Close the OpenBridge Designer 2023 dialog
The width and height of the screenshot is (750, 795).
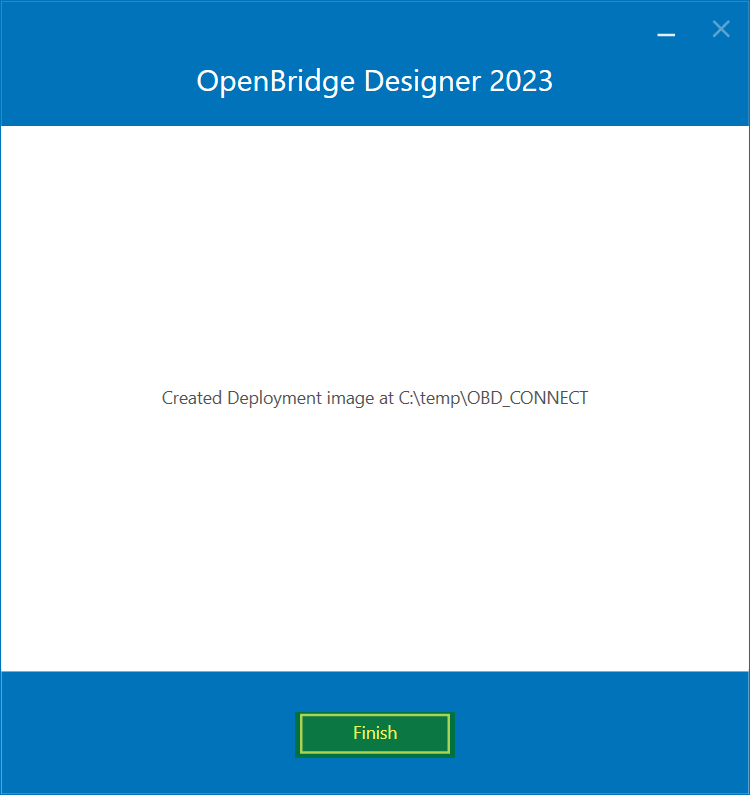[721, 29]
